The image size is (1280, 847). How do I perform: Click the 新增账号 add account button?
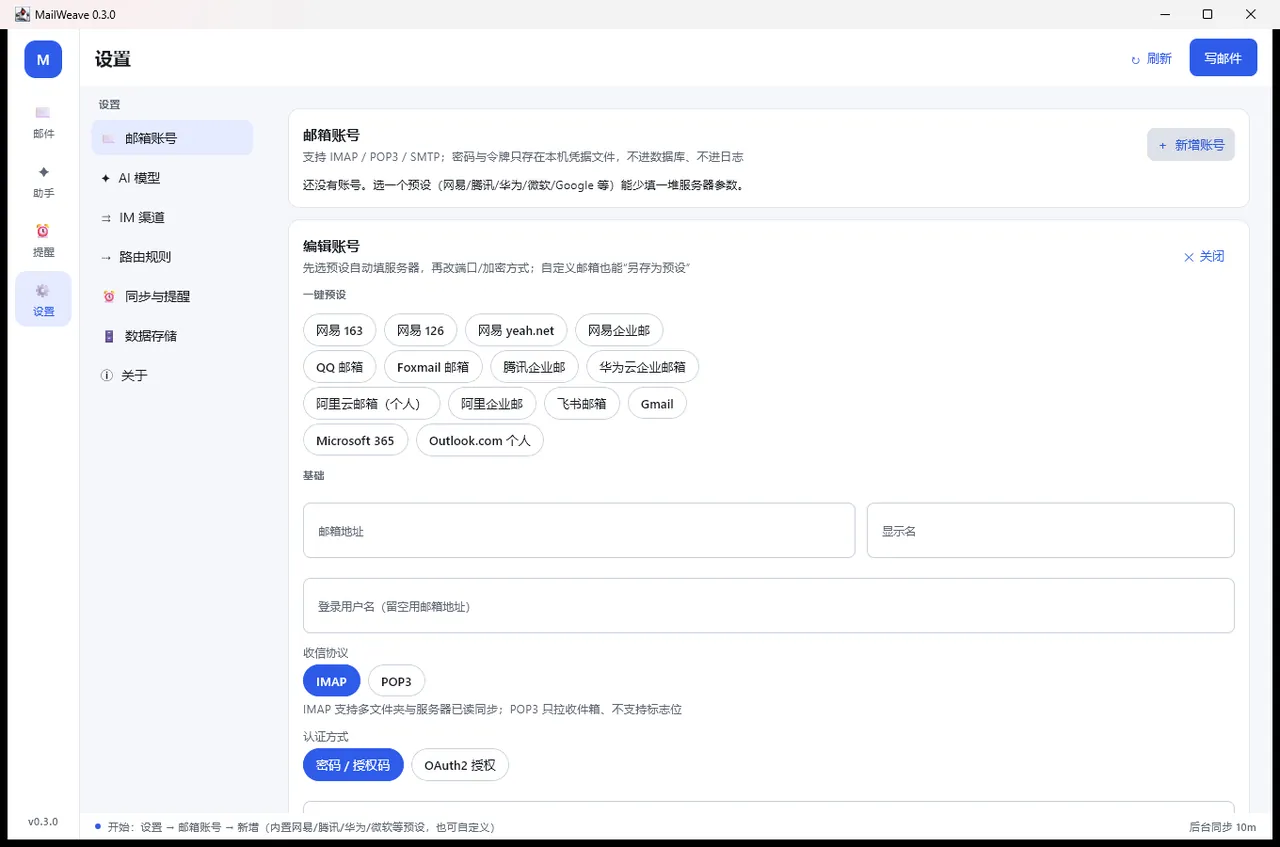click(1191, 145)
